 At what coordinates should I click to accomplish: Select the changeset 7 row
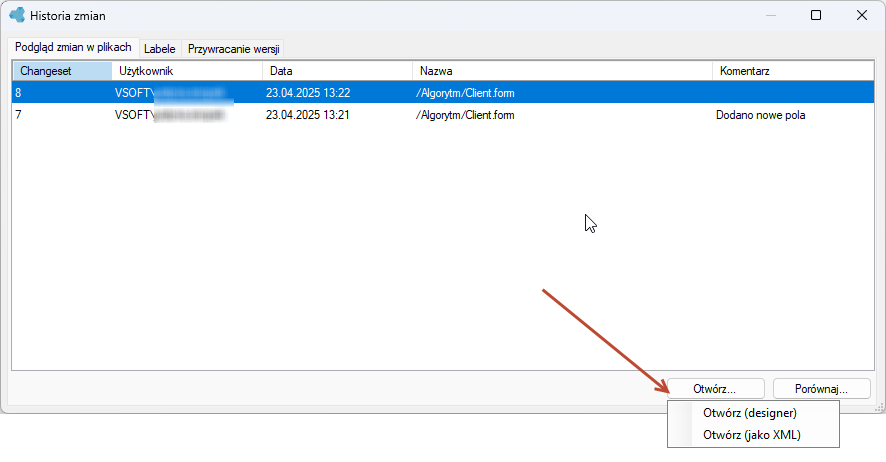[443, 115]
